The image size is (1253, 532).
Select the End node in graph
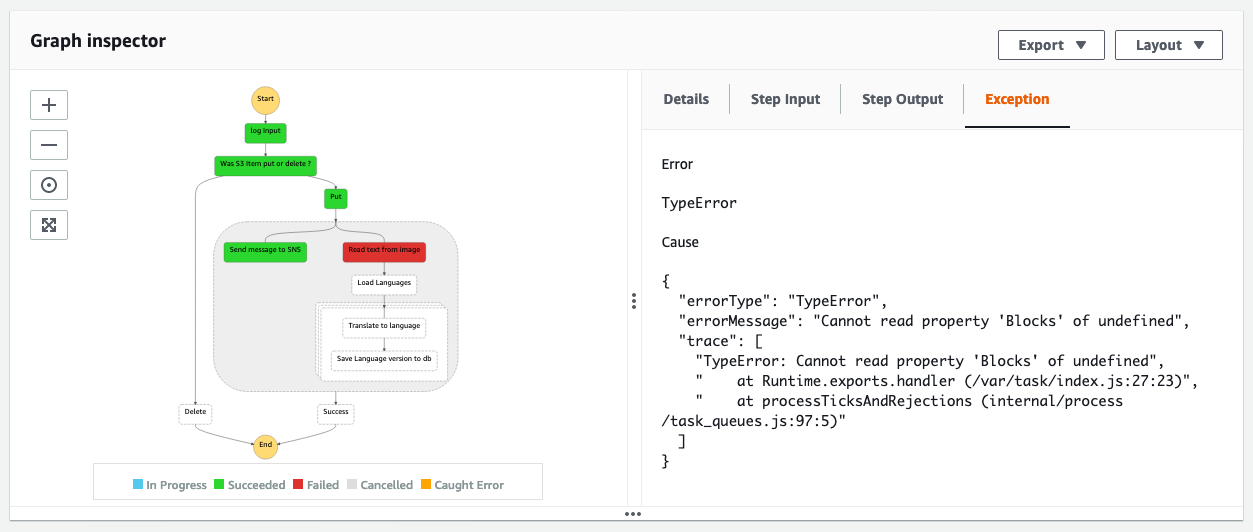click(265, 445)
